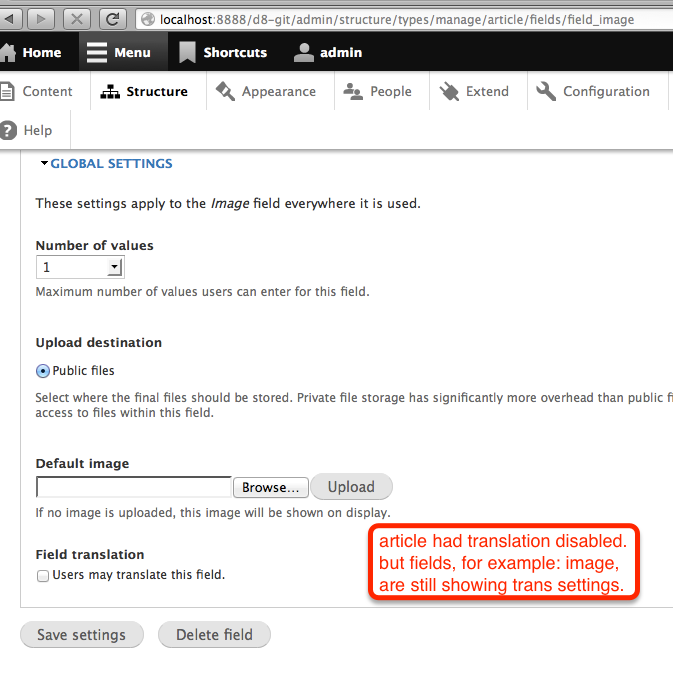The image size is (673, 675).
Task: Click the Delete field button
Action: coord(214,635)
